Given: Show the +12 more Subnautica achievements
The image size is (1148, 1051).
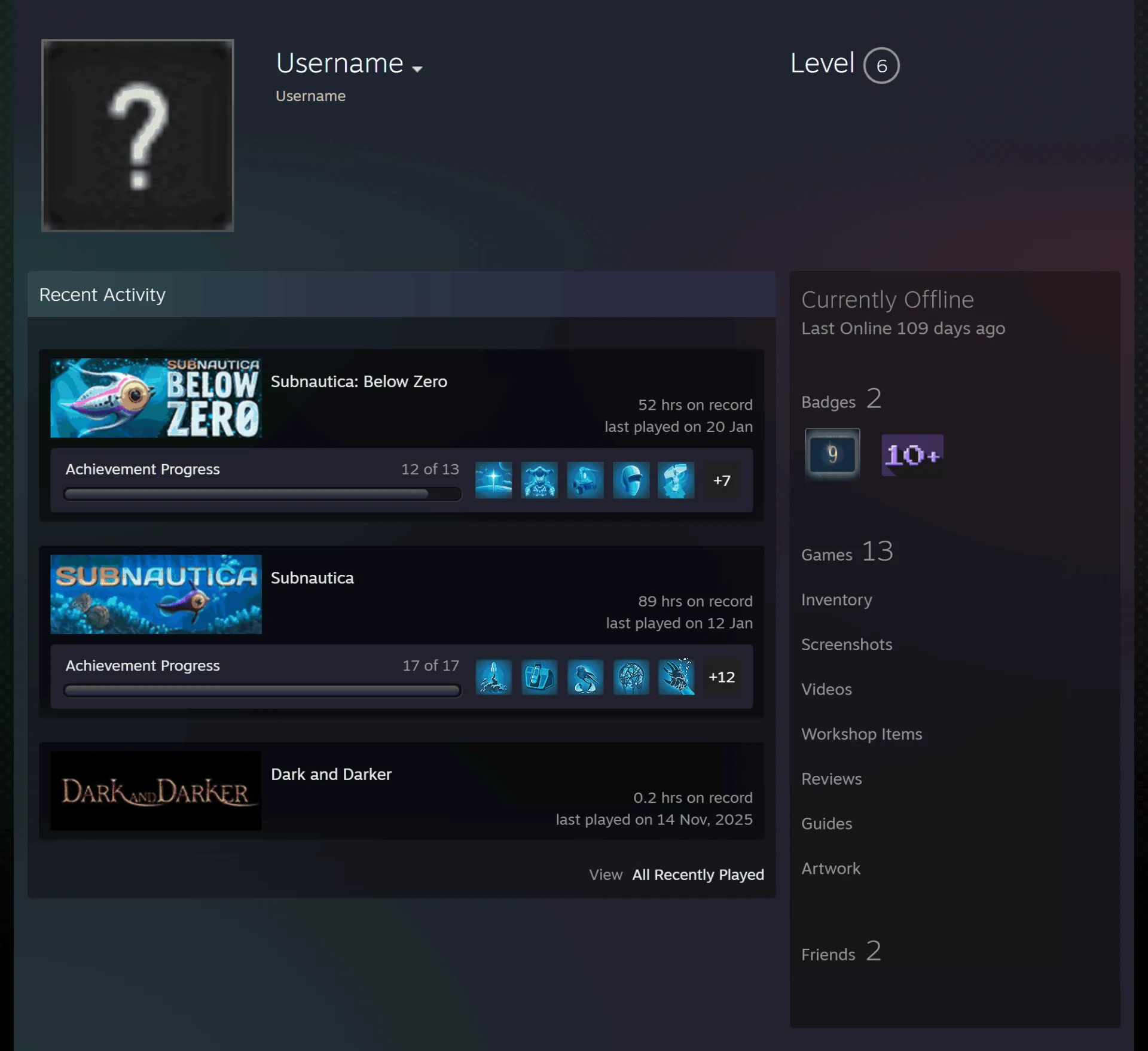Looking at the screenshot, I should pyautogui.click(x=722, y=677).
